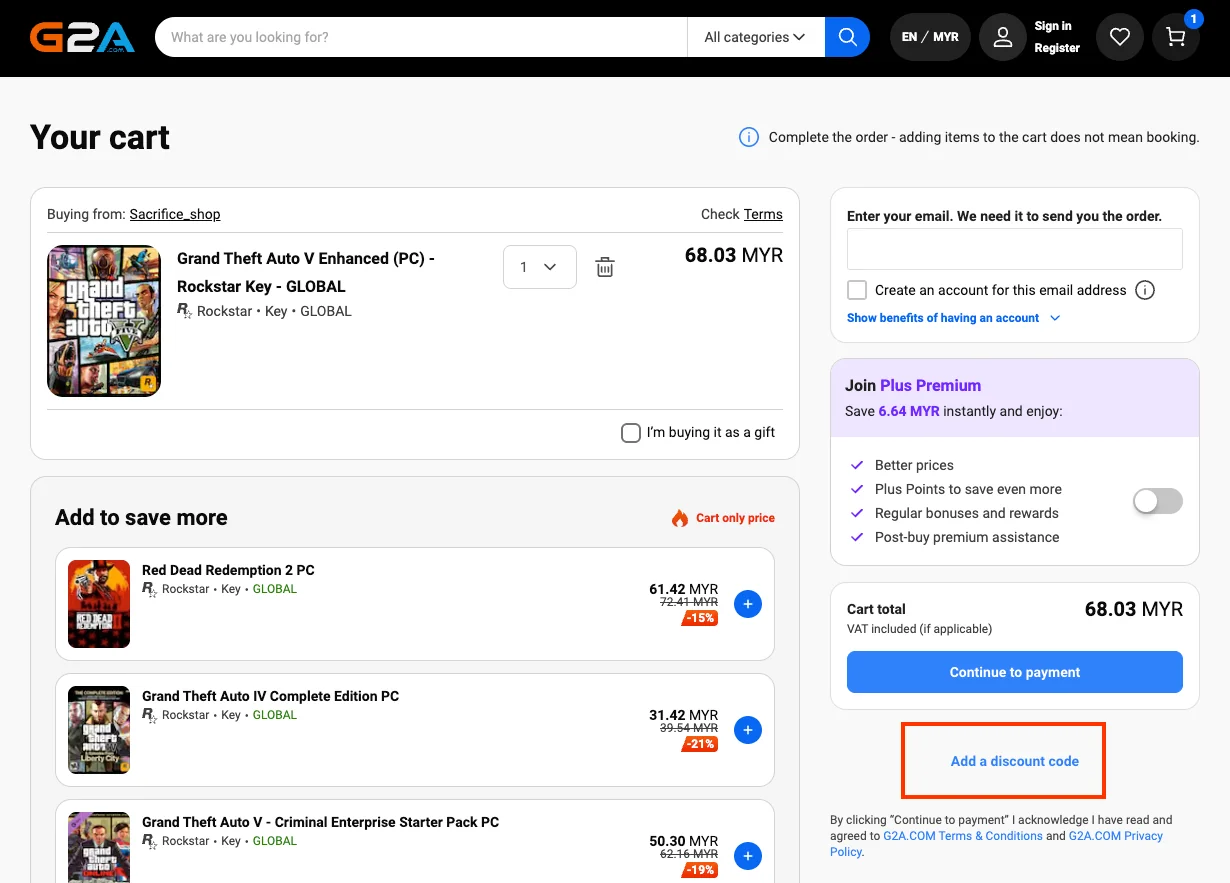Click Red Dead Redemption 2 PC title
1230x883 pixels.
click(228, 570)
